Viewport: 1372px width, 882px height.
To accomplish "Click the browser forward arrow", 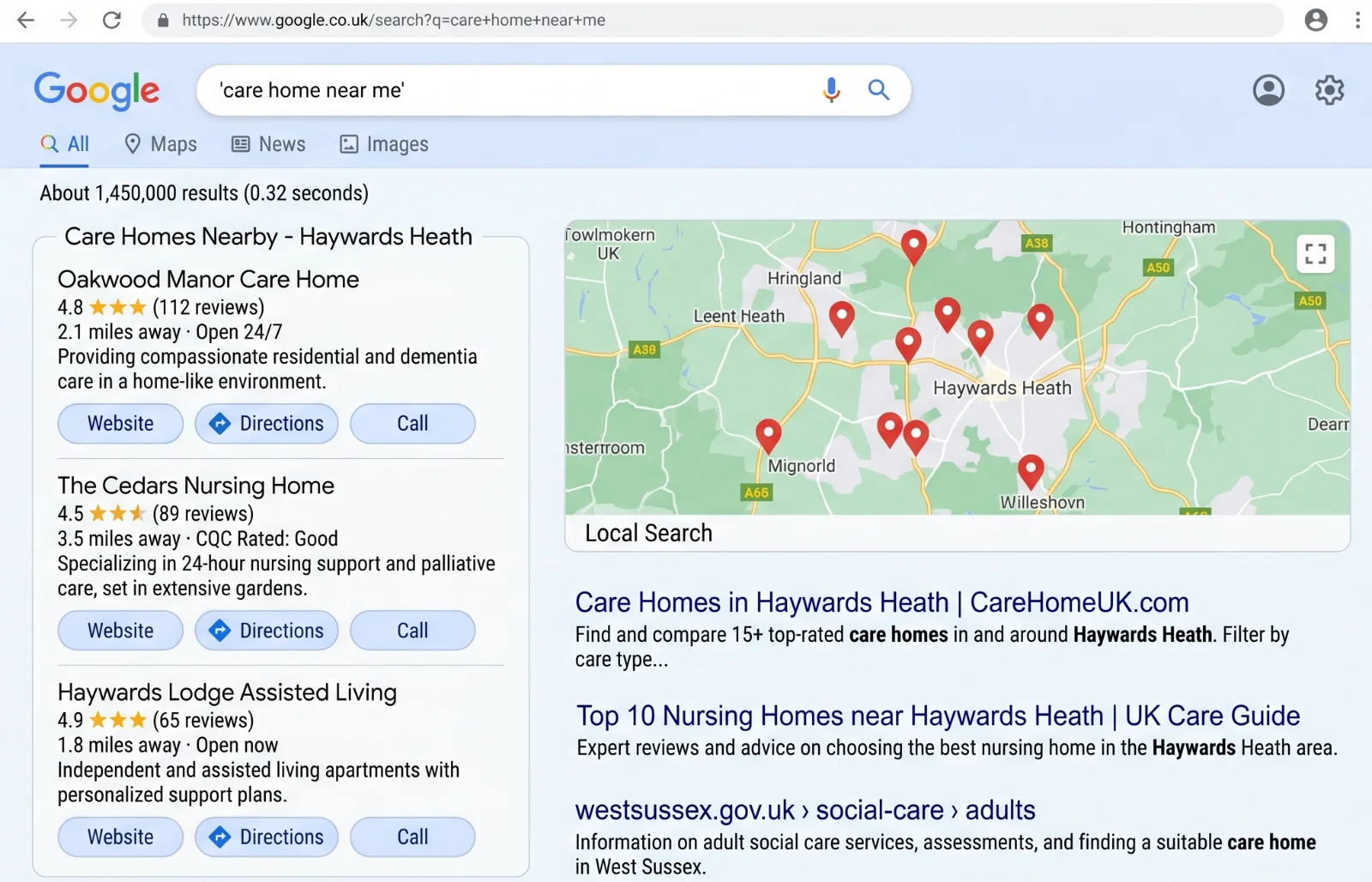I will tap(69, 20).
